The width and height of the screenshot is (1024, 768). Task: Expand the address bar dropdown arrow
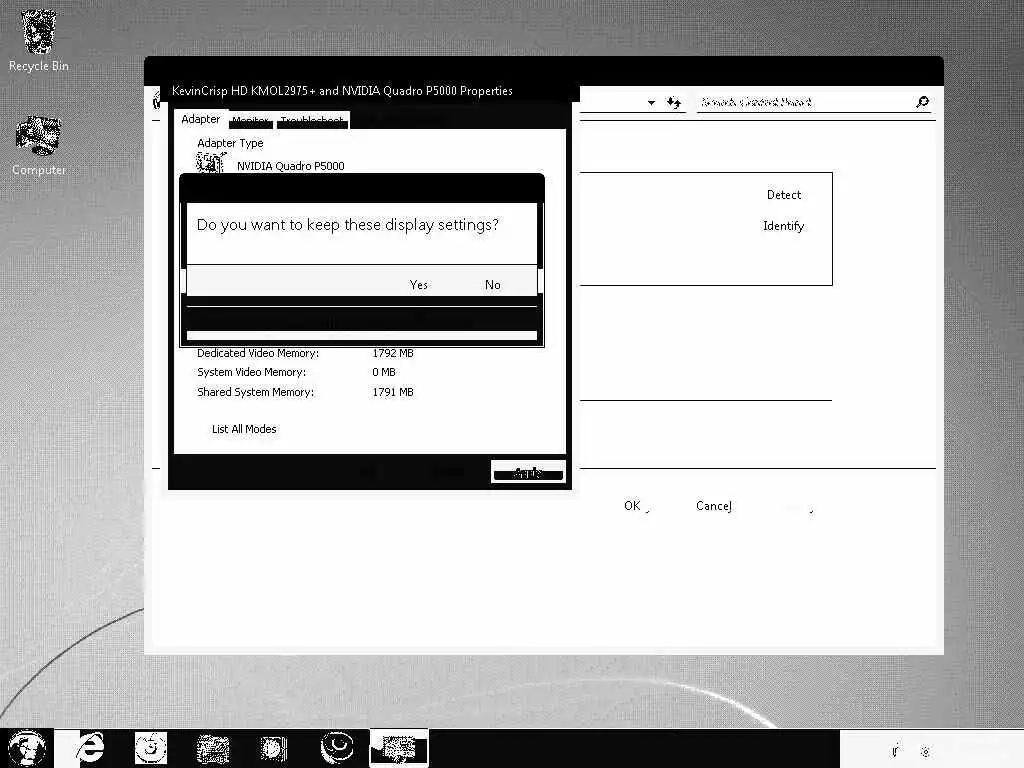tap(651, 103)
